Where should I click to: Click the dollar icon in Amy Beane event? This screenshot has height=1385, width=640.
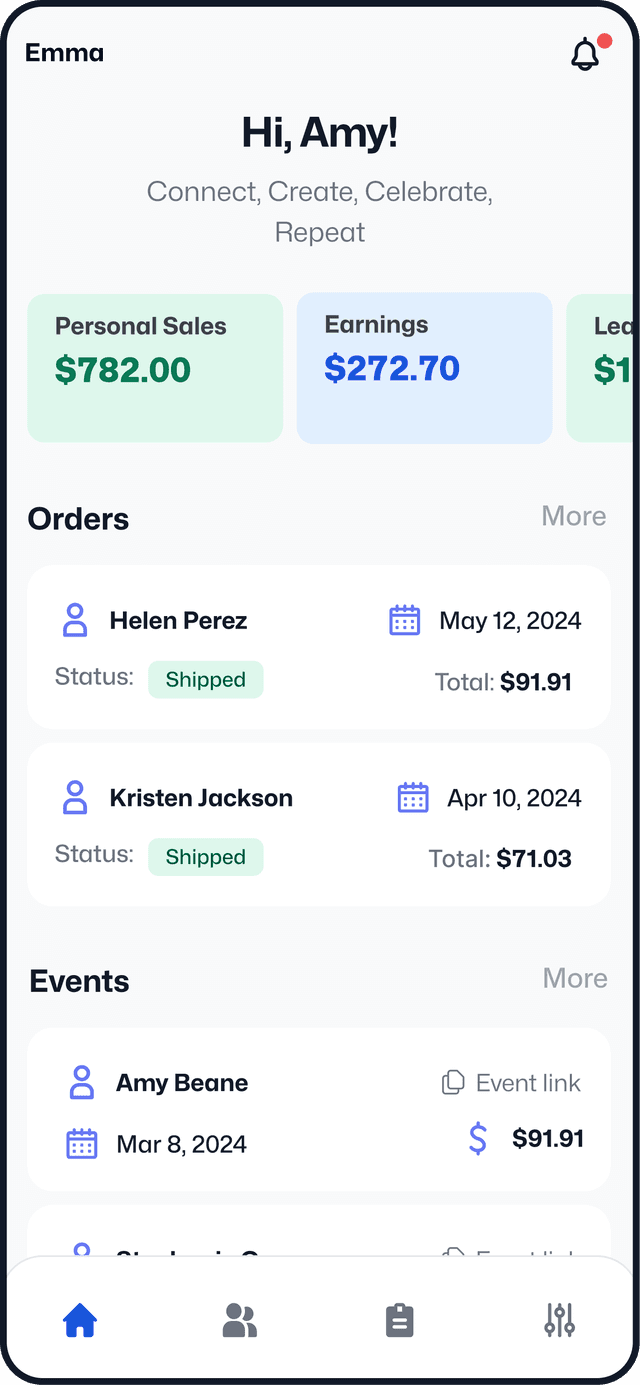tap(478, 1139)
